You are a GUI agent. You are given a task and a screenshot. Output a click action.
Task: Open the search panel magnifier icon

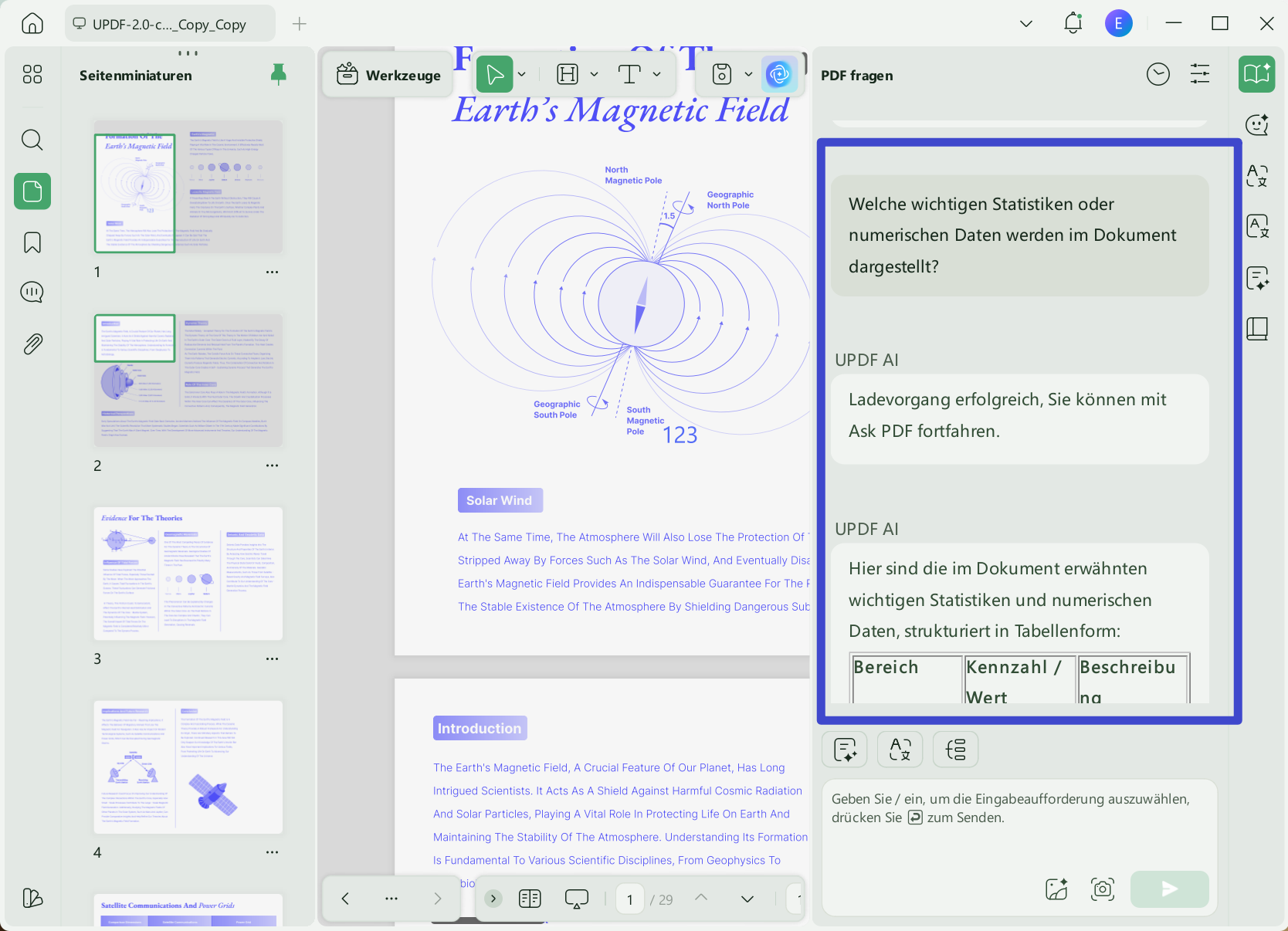[32, 140]
